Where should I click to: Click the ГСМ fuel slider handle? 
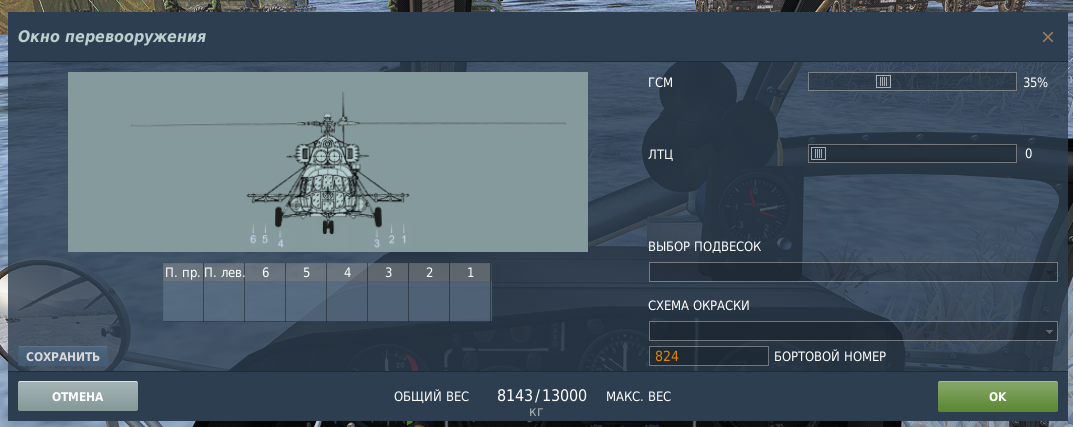tap(883, 82)
